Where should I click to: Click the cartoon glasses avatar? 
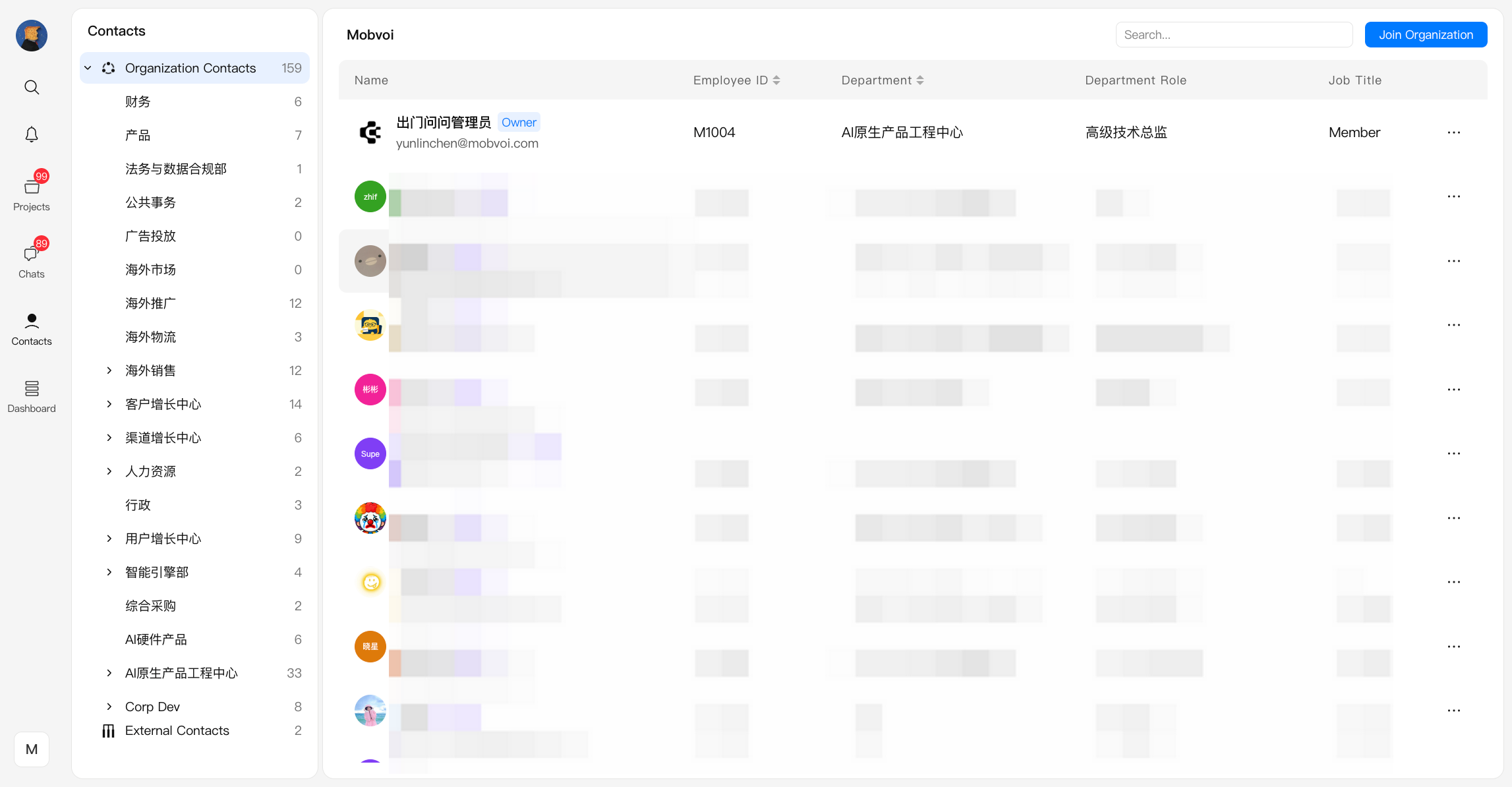[370, 325]
